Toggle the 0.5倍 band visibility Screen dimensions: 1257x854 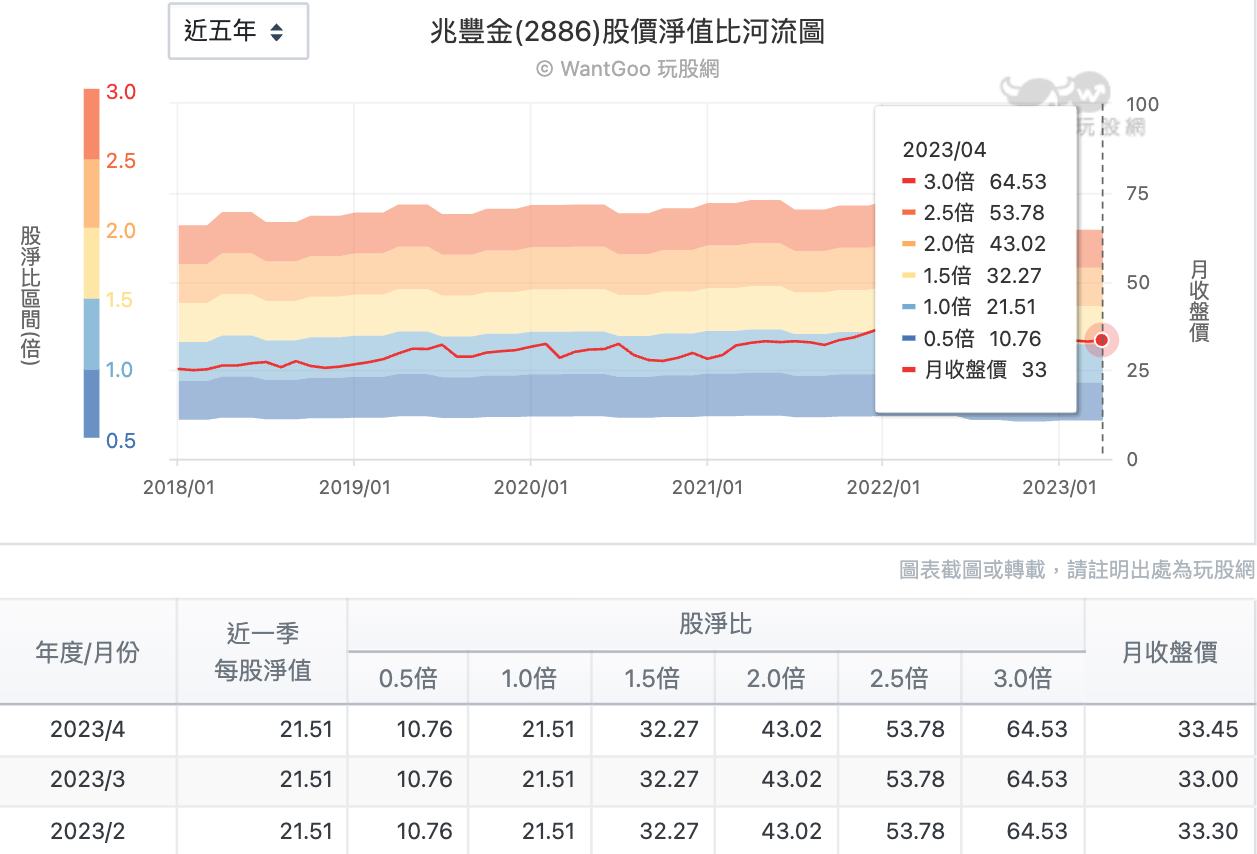950,338
